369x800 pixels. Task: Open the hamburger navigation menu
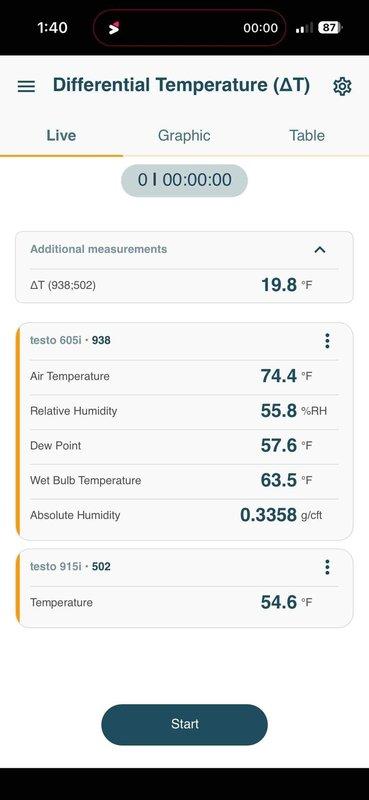coord(27,86)
